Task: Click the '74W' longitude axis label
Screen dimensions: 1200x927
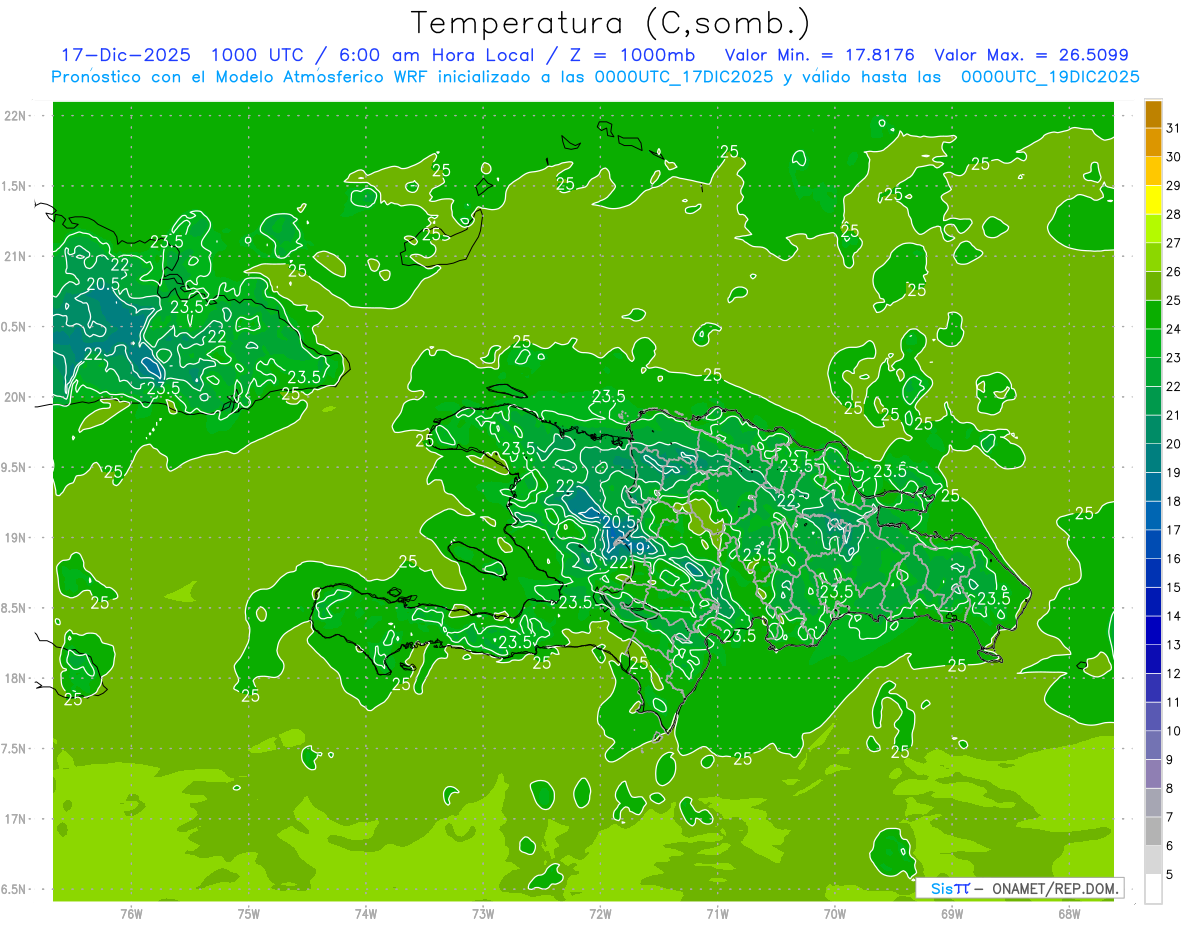Action: 366,914
